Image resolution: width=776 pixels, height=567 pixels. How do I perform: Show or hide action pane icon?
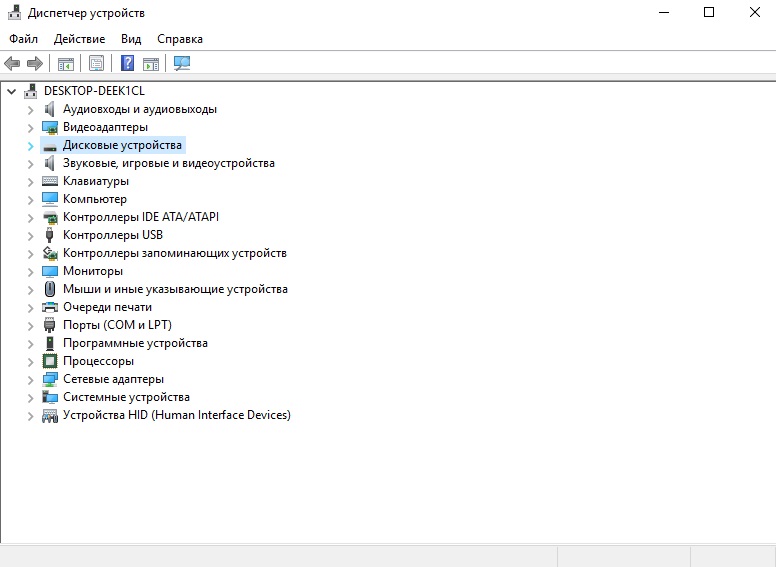pyautogui.click(x=151, y=63)
